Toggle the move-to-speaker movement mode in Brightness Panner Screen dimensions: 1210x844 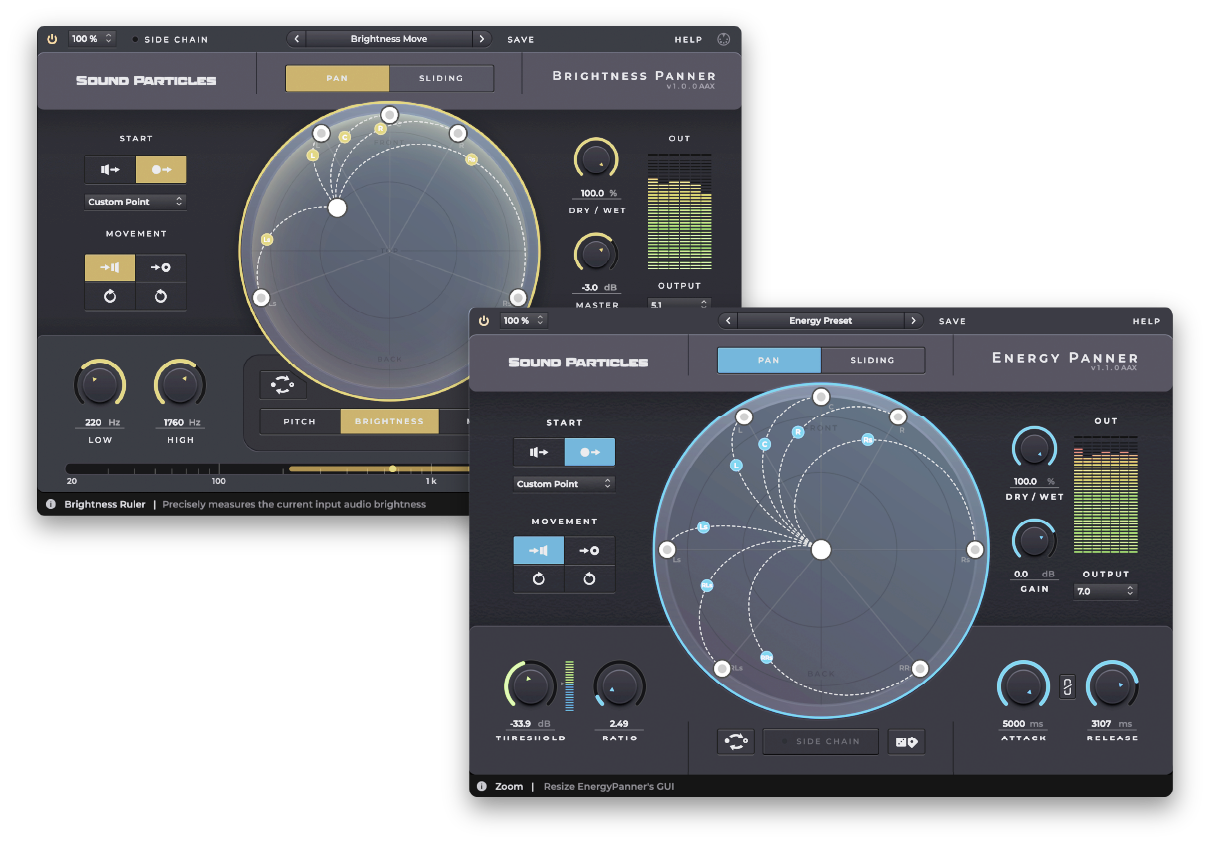tap(110, 268)
